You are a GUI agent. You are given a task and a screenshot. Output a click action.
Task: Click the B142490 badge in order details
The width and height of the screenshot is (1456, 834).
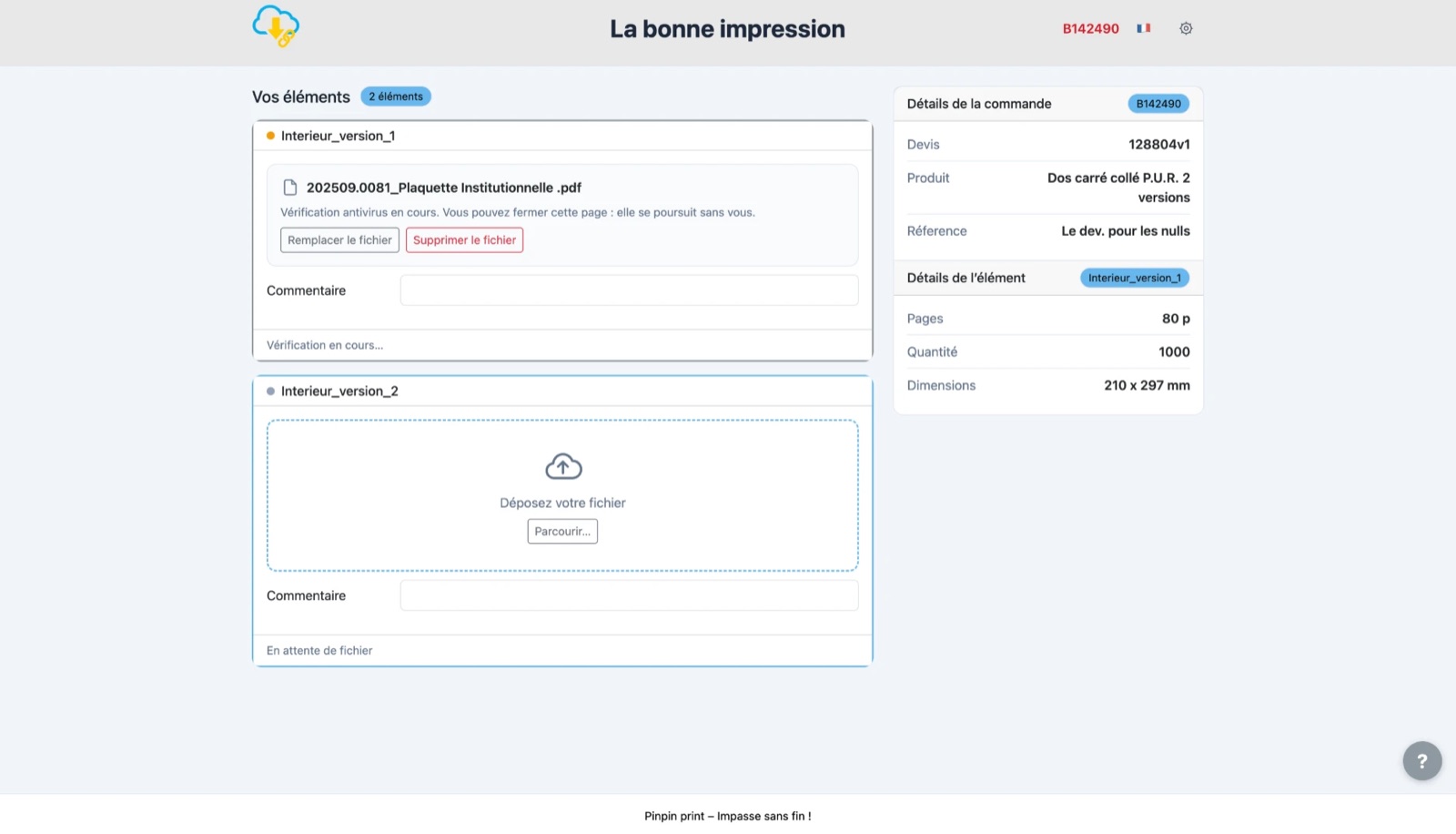[1158, 104]
